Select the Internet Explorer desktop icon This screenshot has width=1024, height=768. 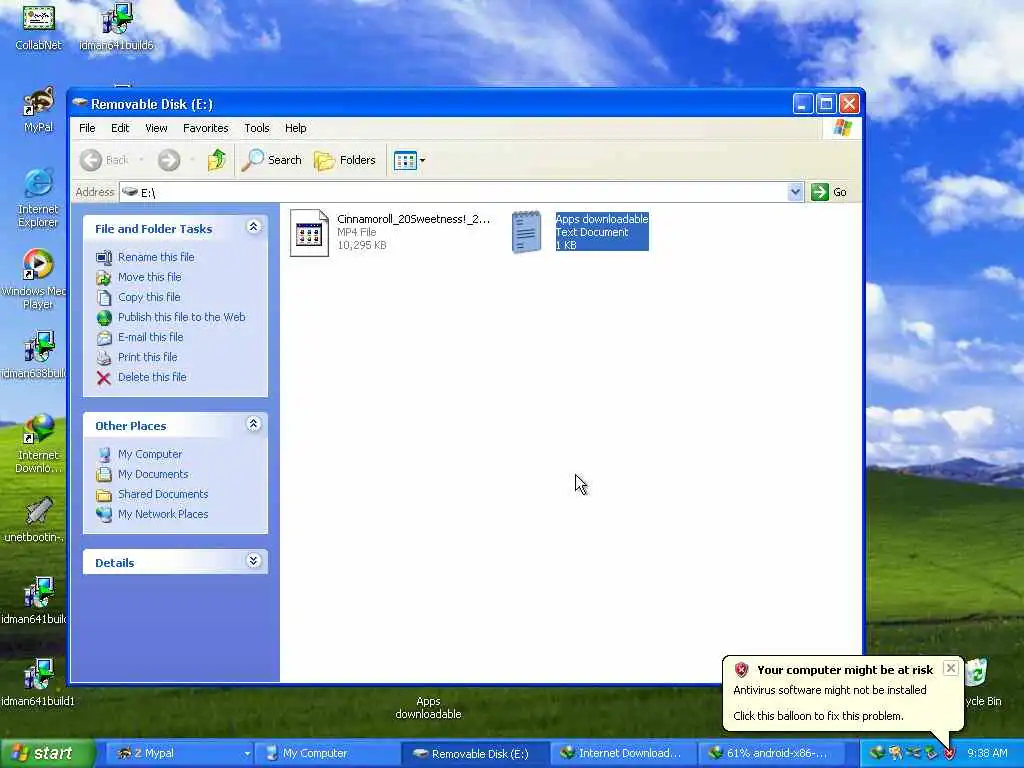(39, 197)
